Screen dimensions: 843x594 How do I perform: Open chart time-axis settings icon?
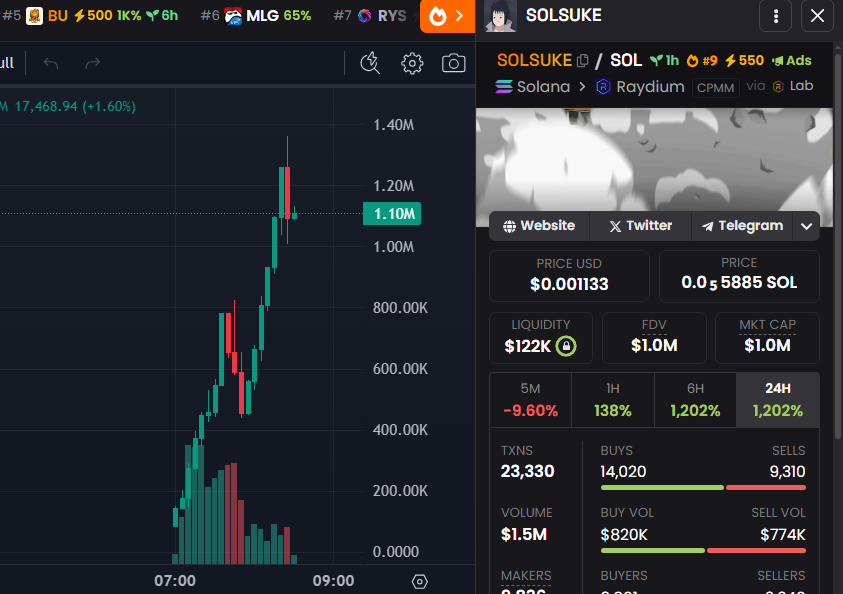[x=419, y=581]
